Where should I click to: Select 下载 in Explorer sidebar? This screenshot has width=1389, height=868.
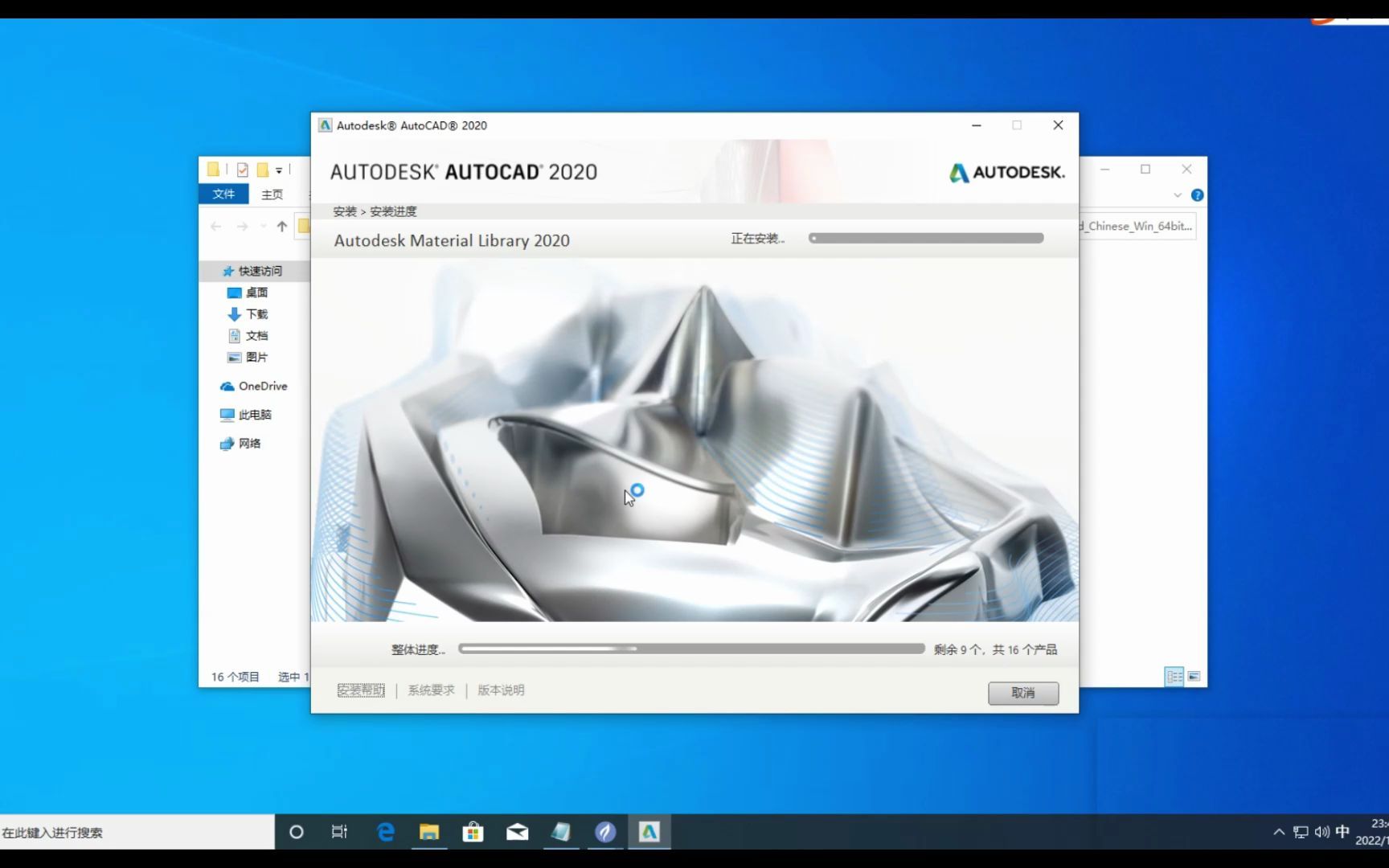click(247, 314)
